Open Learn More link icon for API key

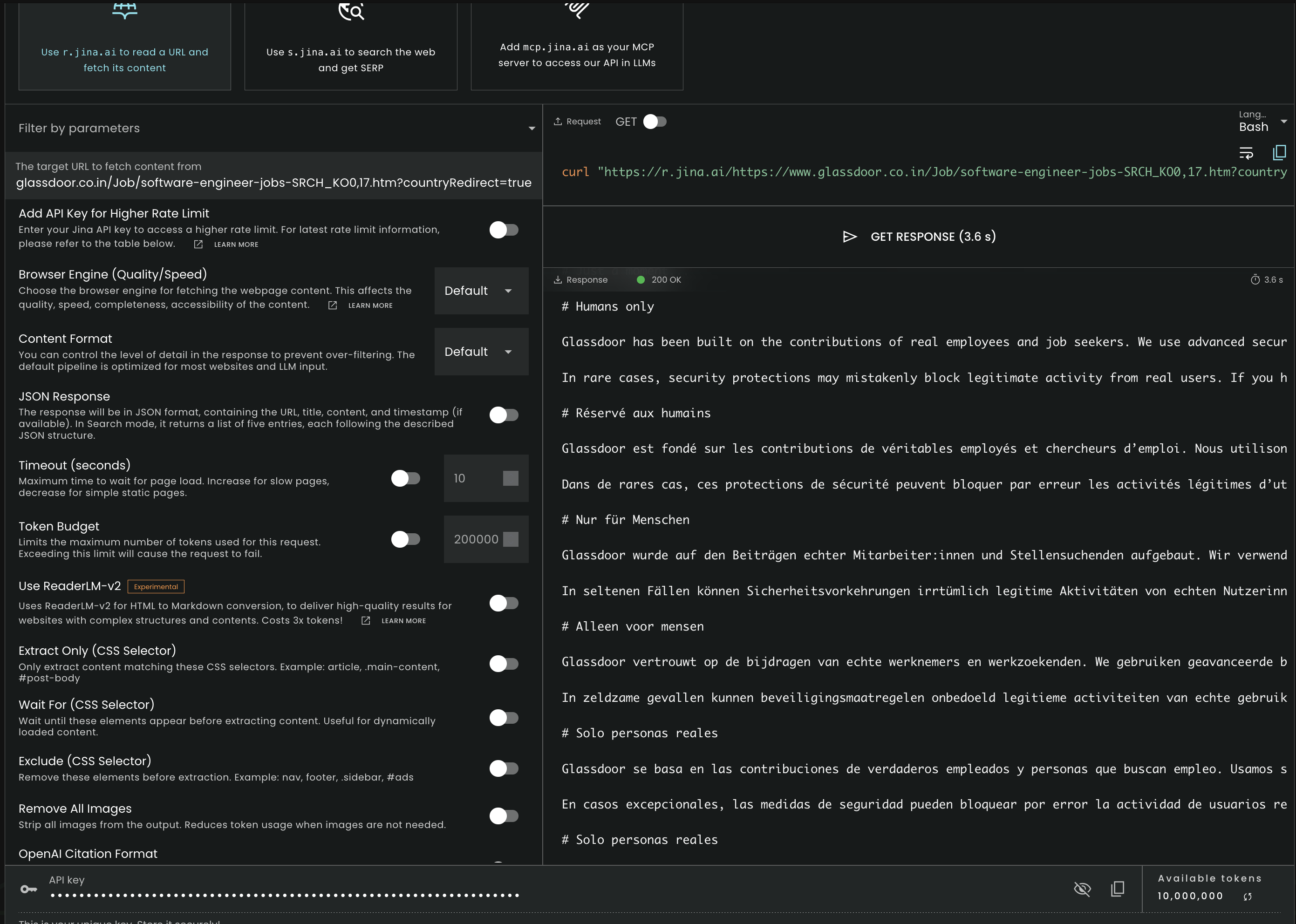click(198, 244)
